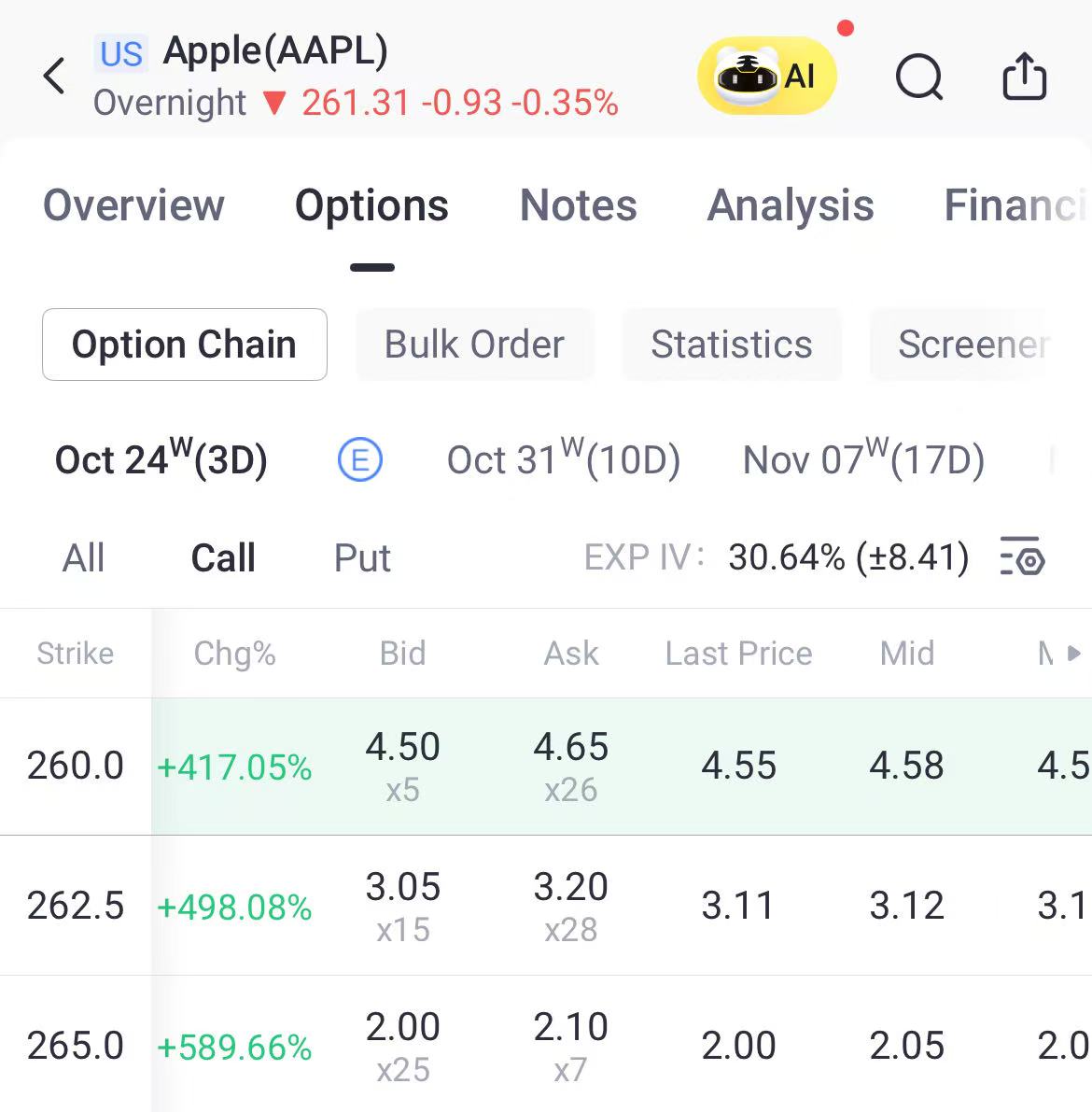Tap the back arrow icon
Screen dimensions: 1092x1112
click(55, 77)
